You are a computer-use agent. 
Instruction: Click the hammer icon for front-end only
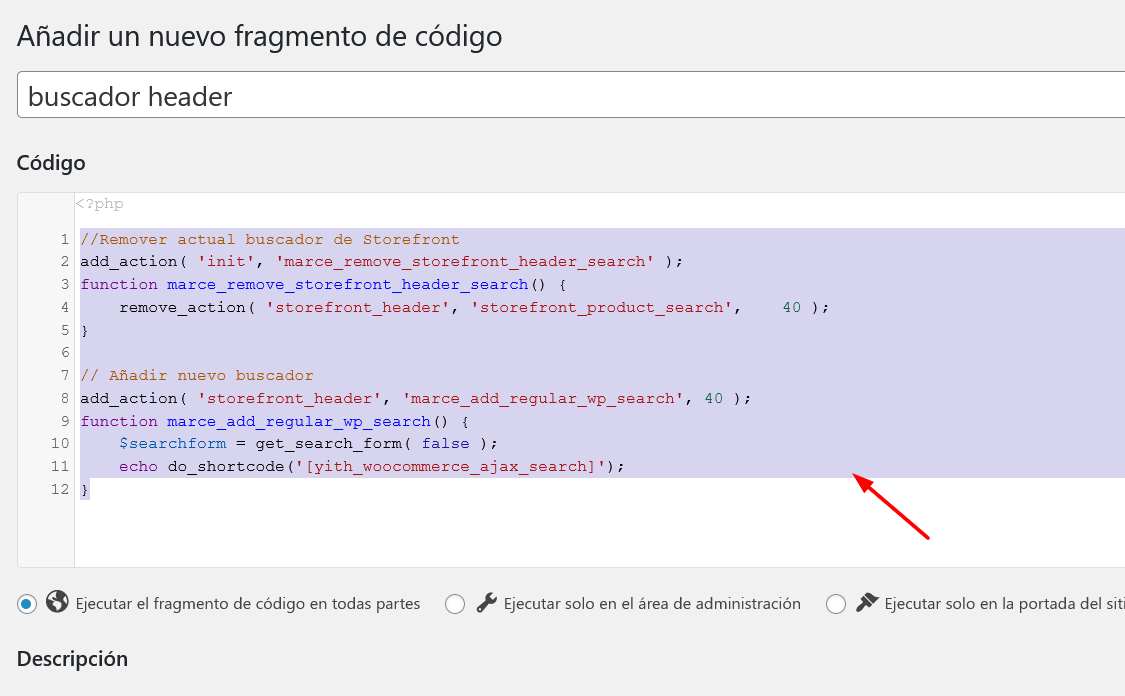point(867,603)
